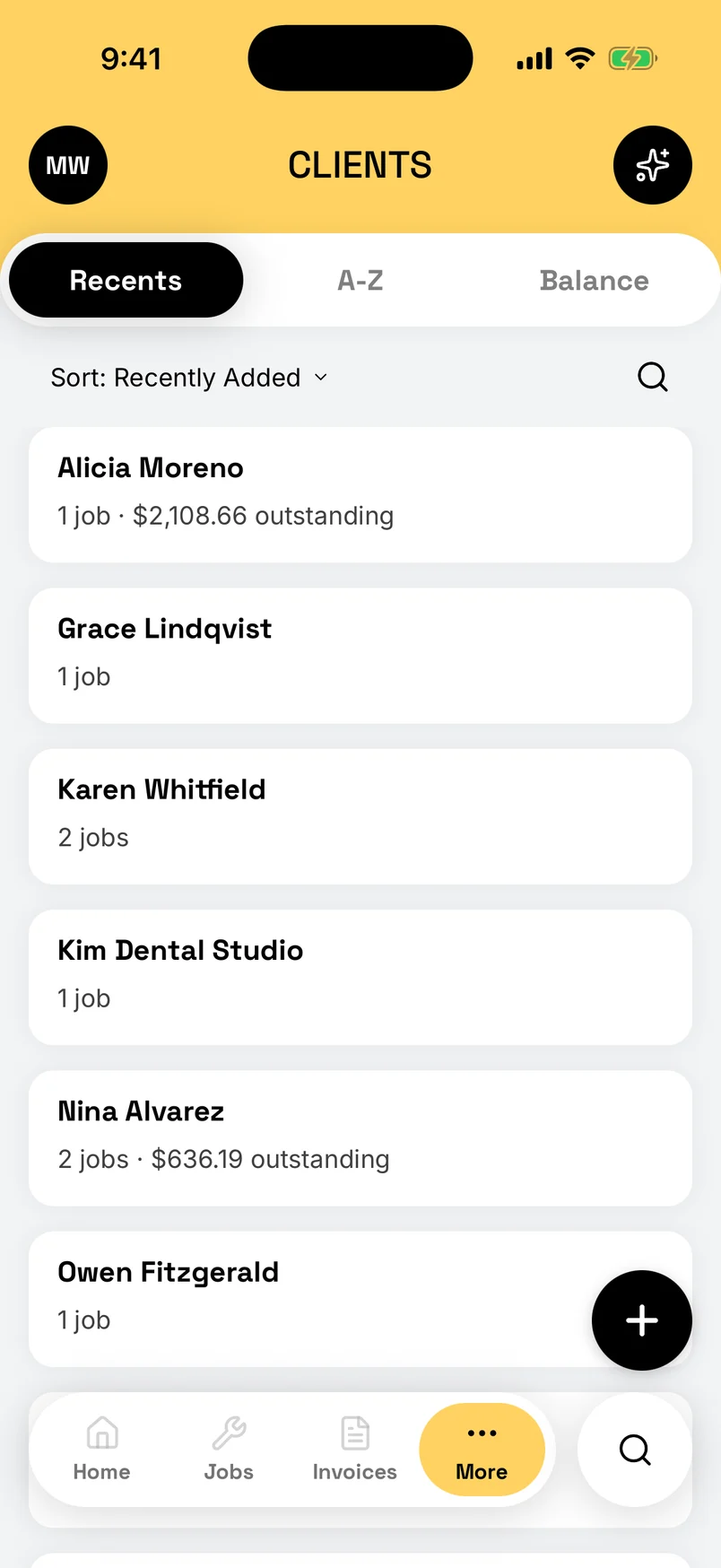
Task: Open Karen Whitfield client card
Action: click(x=360, y=816)
